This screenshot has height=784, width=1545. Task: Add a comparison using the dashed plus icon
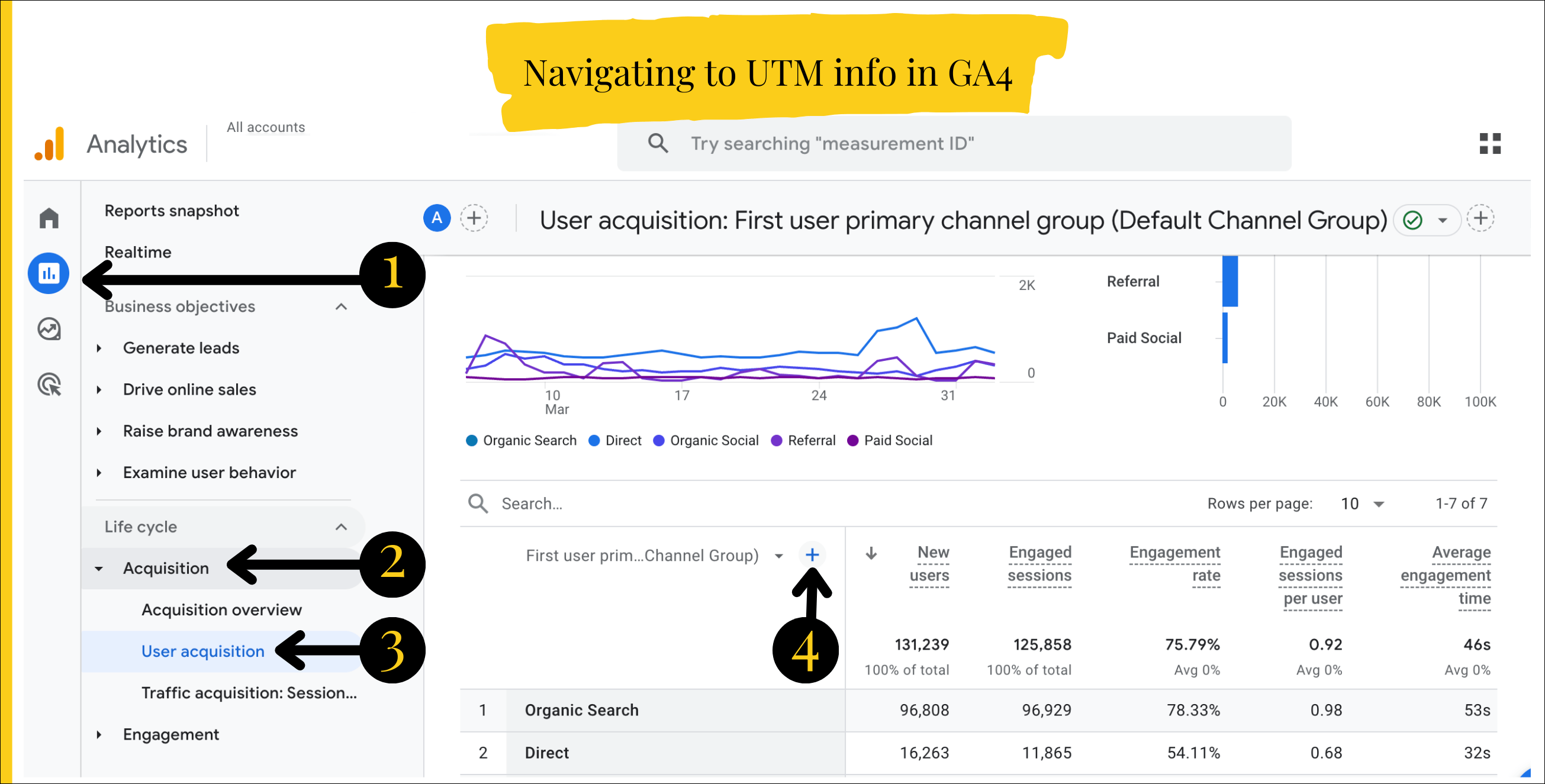coord(474,218)
